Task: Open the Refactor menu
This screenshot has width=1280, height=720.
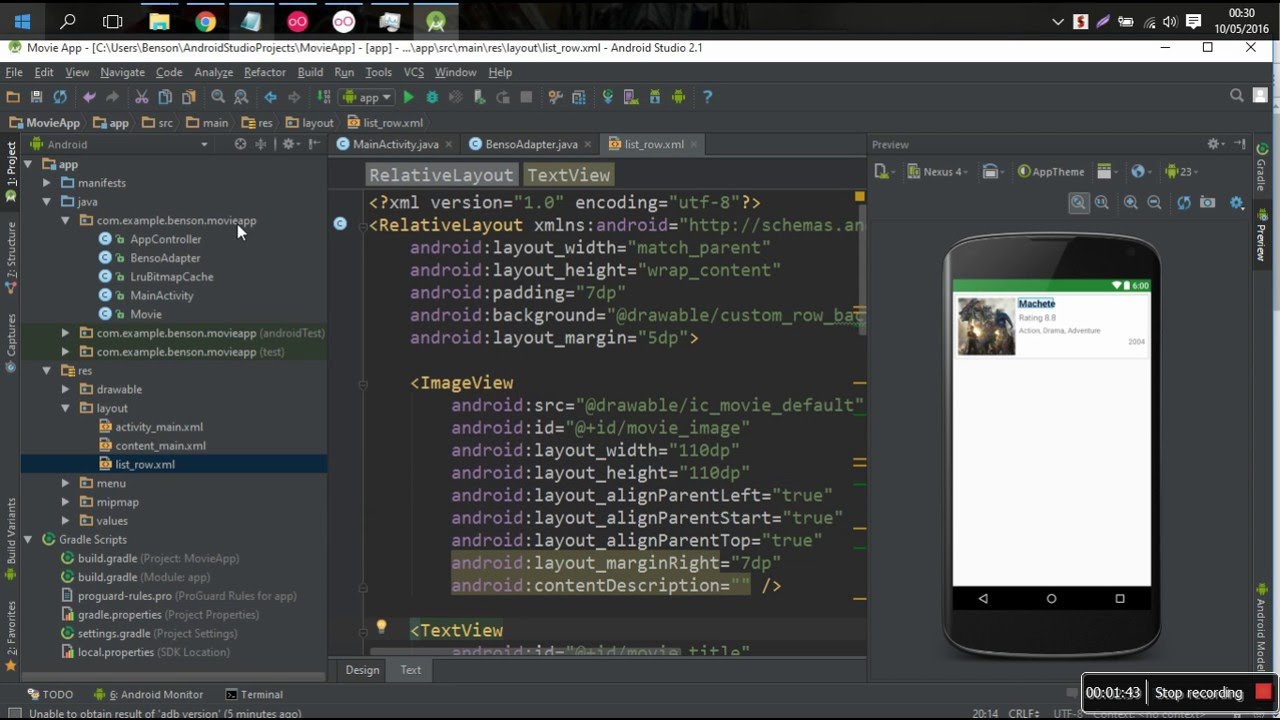Action: pyautogui.click(x=265, y=72)
